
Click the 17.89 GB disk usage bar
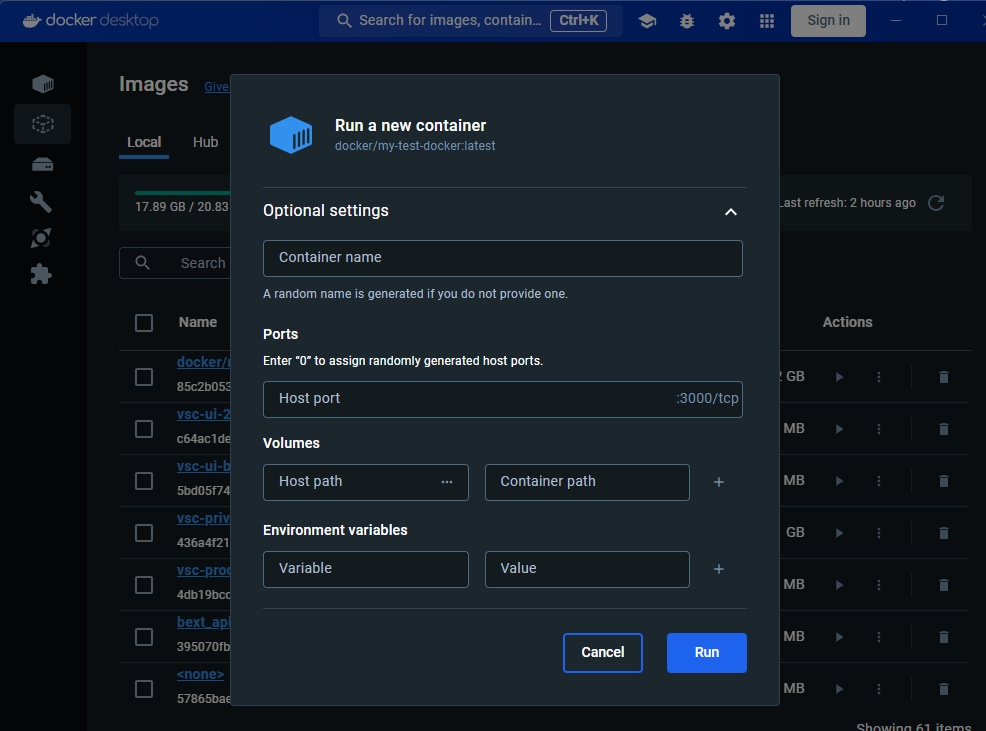click(x=182, y=193)
